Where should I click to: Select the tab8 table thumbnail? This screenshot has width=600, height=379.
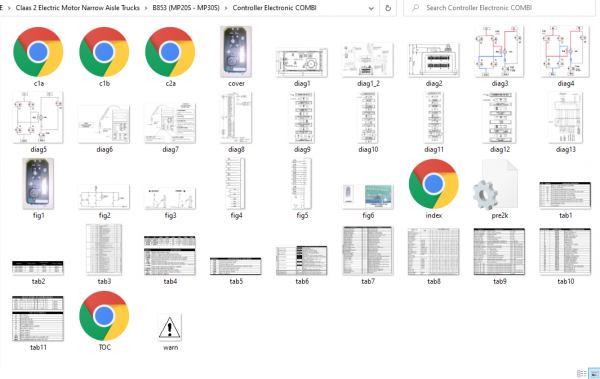[434, 252]
